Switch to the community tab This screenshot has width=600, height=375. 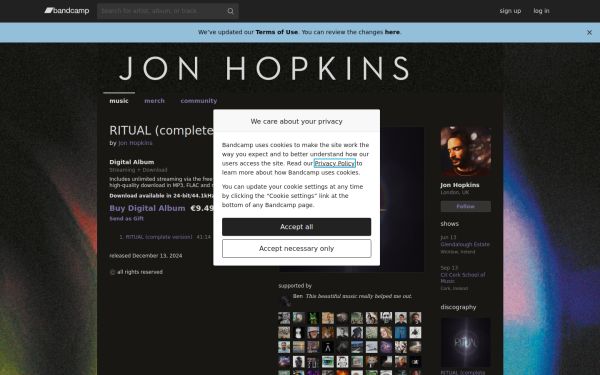(x=199, y=101)
